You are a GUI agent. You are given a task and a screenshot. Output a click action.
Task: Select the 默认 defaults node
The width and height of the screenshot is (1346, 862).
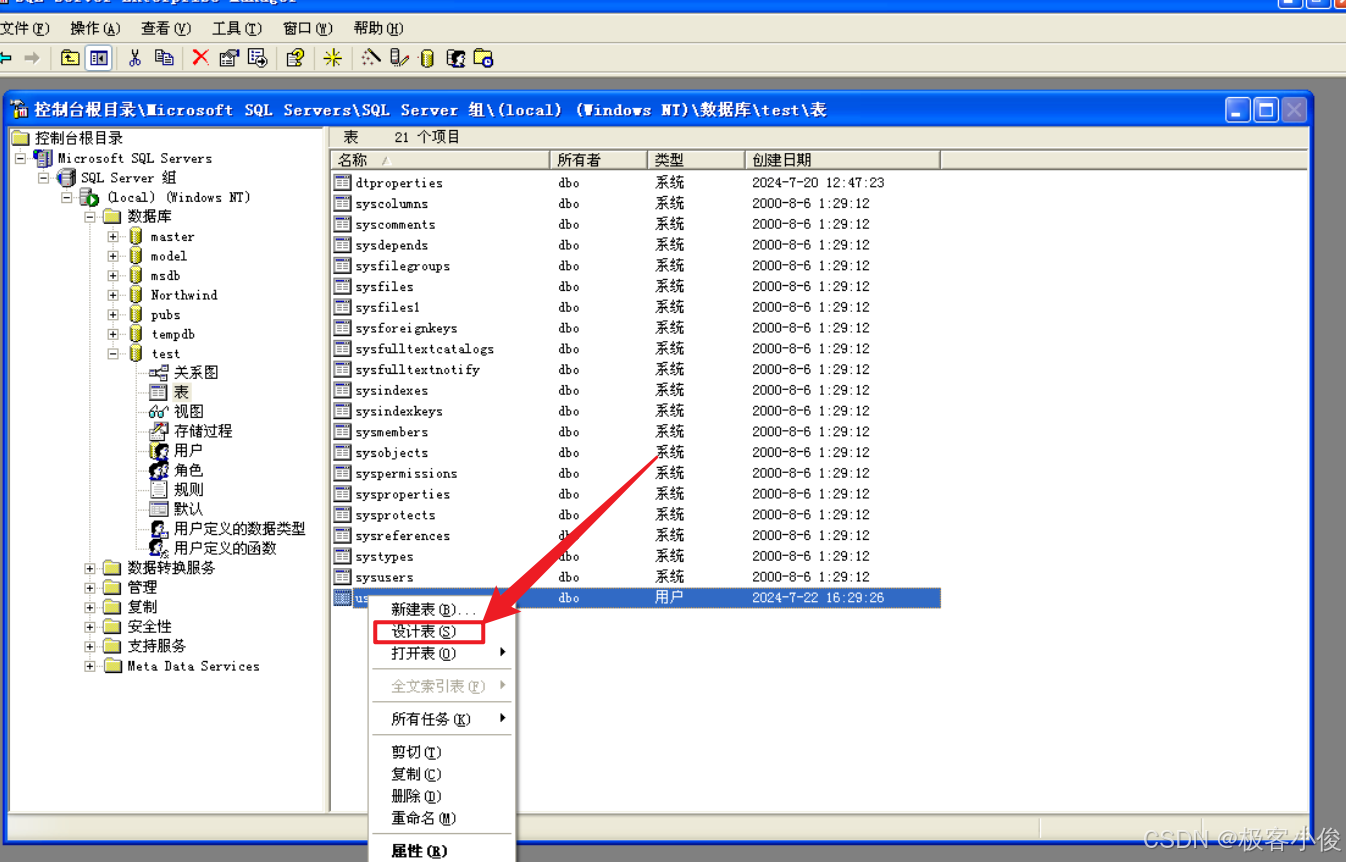pyautogui.click(x=188, y=509)
